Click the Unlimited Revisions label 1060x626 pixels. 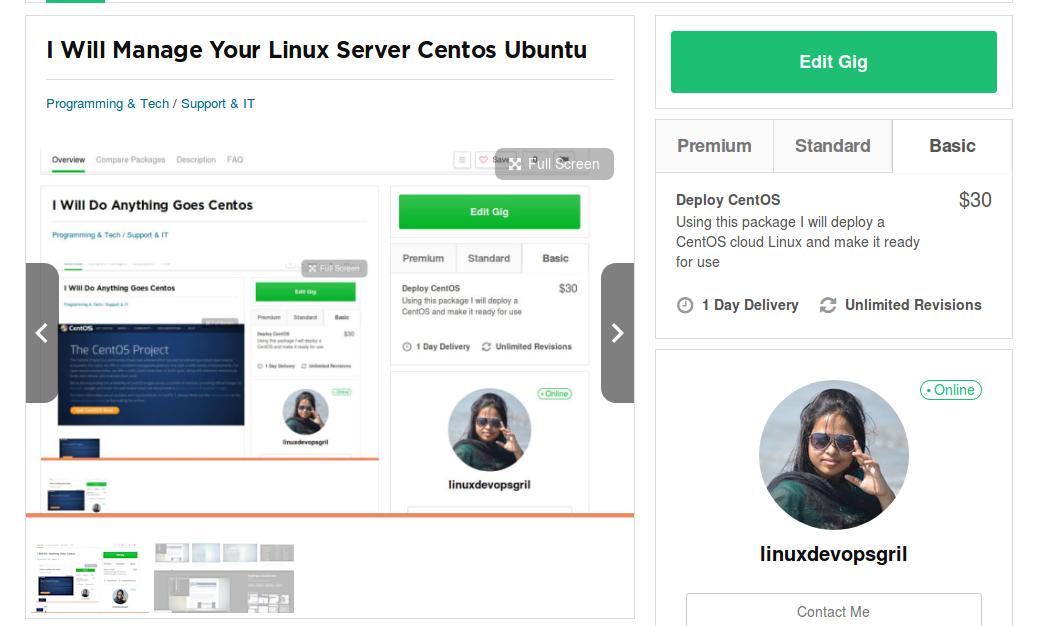click(913, 305)
